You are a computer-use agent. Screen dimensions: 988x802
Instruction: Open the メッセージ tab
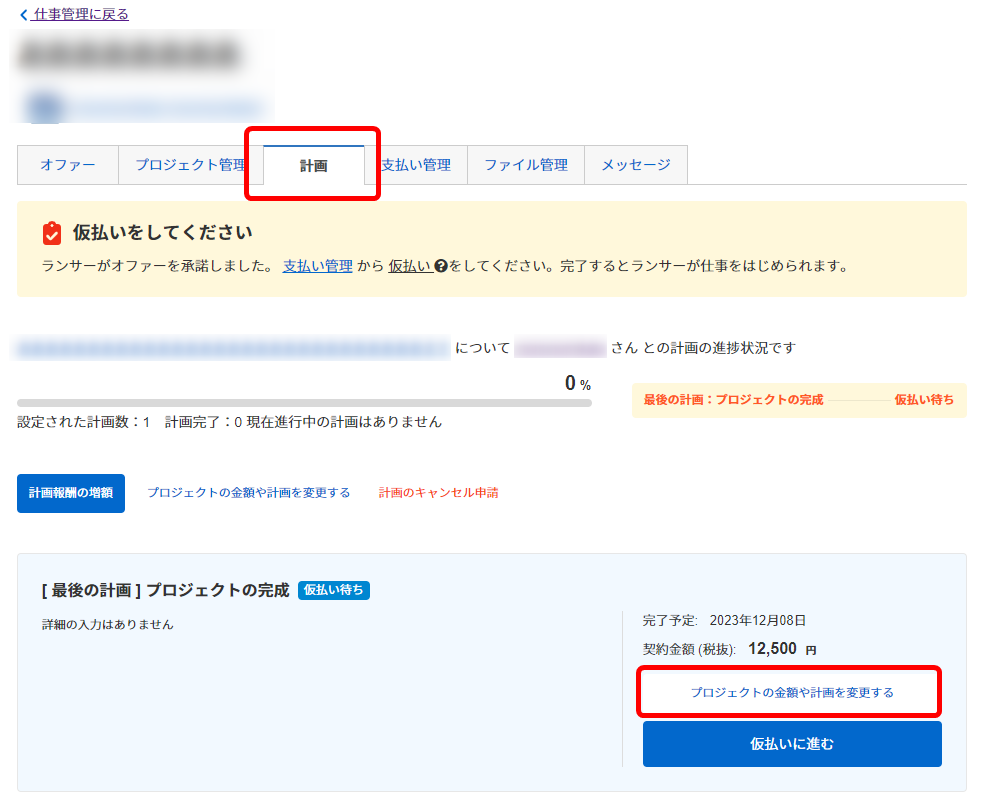[636, 165]
